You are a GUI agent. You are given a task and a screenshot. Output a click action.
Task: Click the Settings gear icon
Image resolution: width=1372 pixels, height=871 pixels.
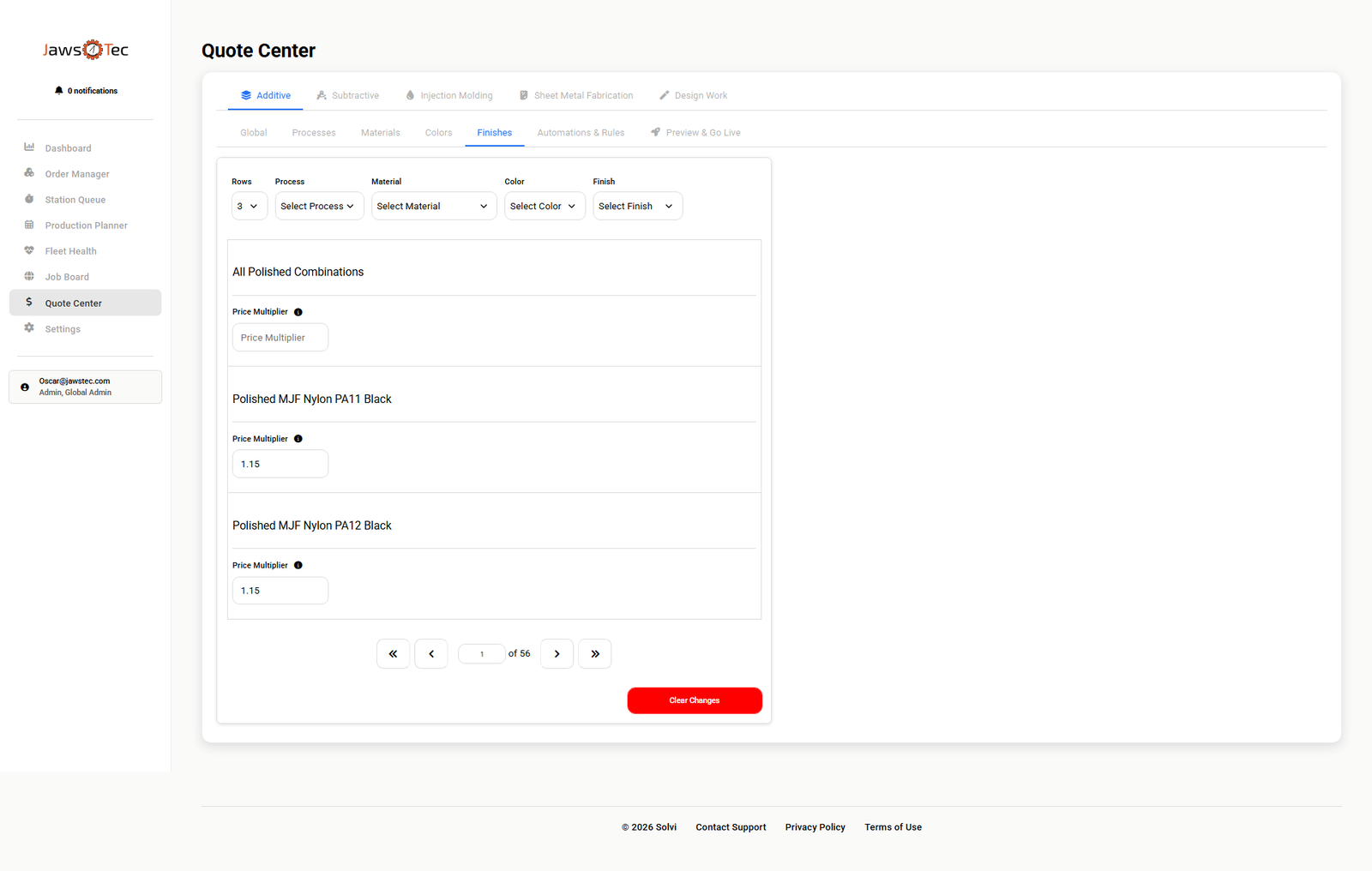[x=29, y=328]
